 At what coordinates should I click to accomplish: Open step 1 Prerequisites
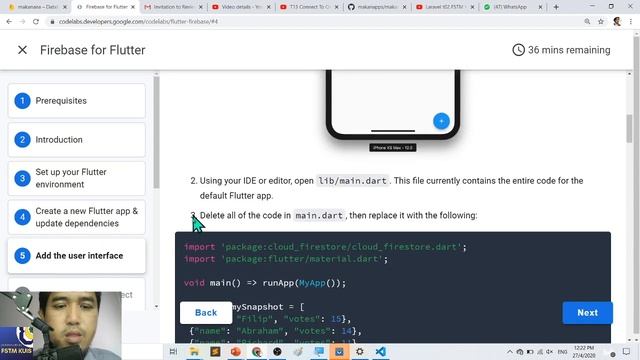(x=77, y=101)
